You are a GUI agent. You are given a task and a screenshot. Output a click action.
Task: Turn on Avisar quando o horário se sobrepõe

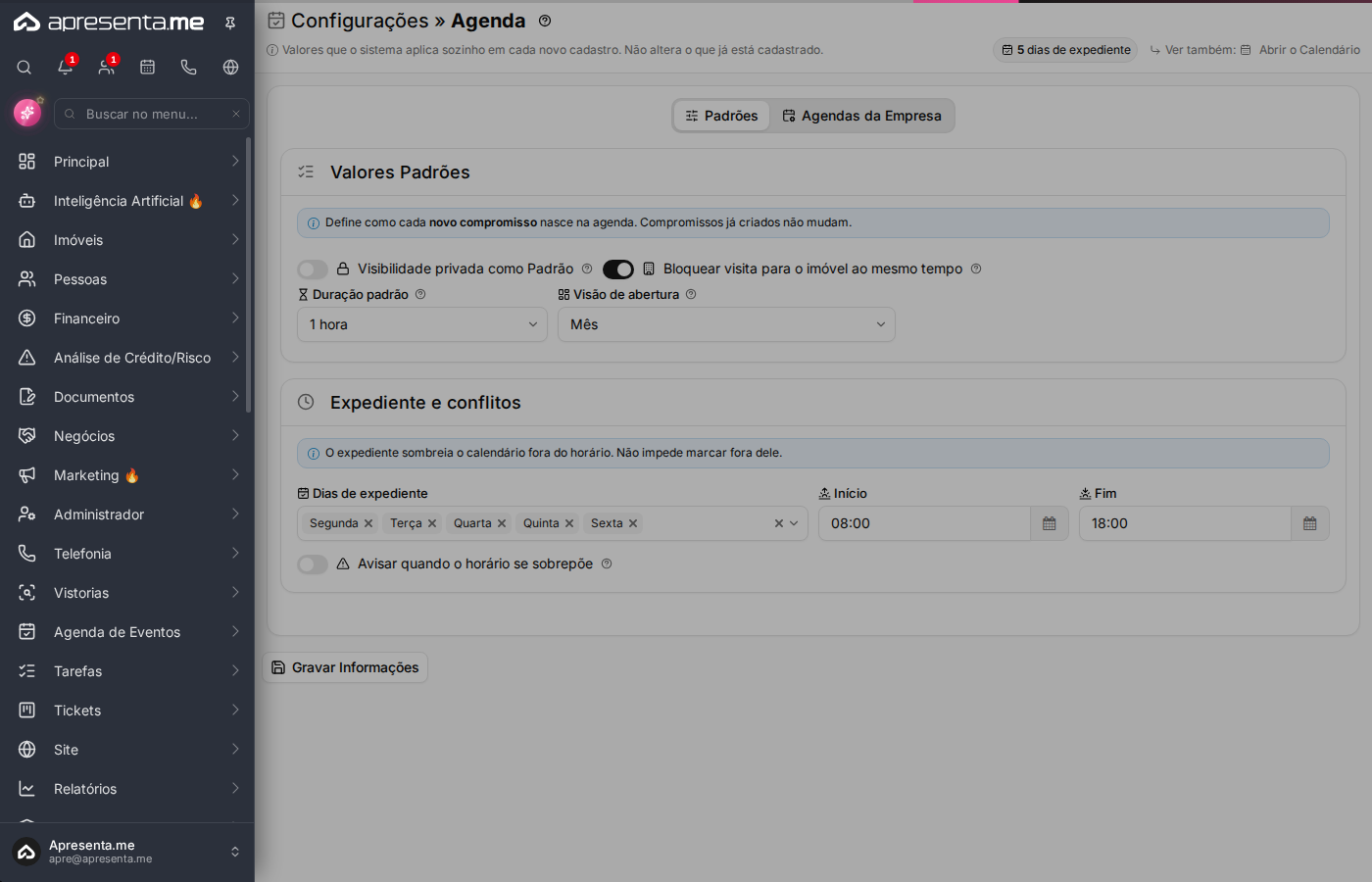coord(313,563)
